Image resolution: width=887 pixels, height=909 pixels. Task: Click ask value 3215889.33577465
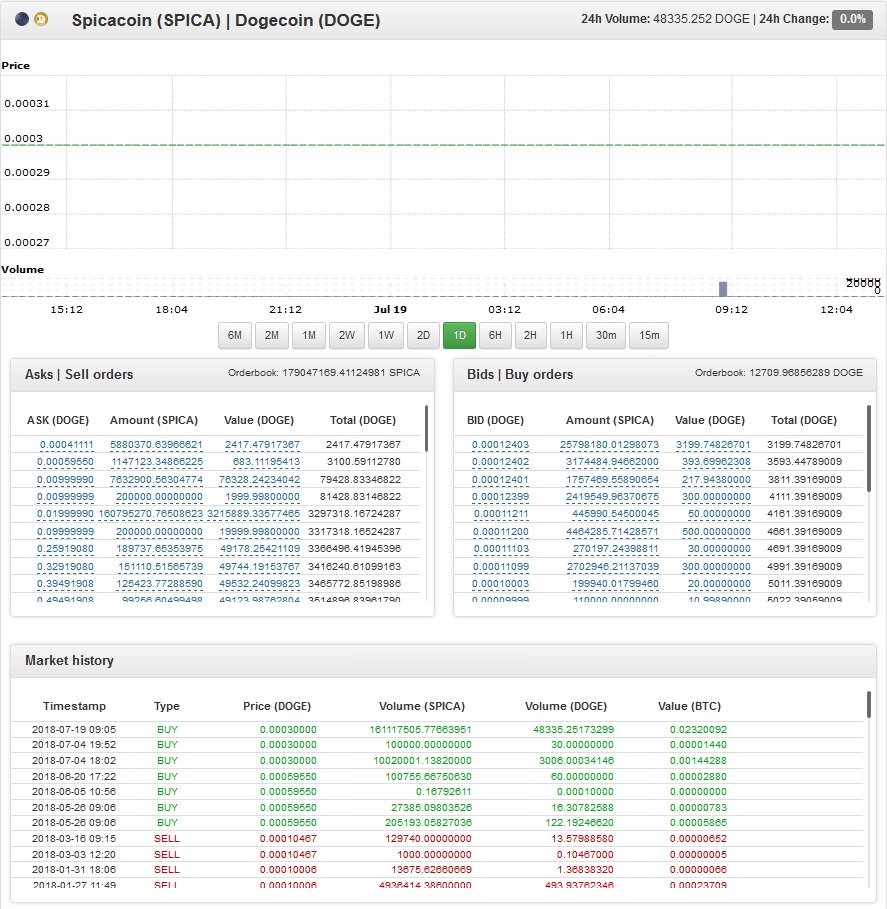(x=254, y=514)
